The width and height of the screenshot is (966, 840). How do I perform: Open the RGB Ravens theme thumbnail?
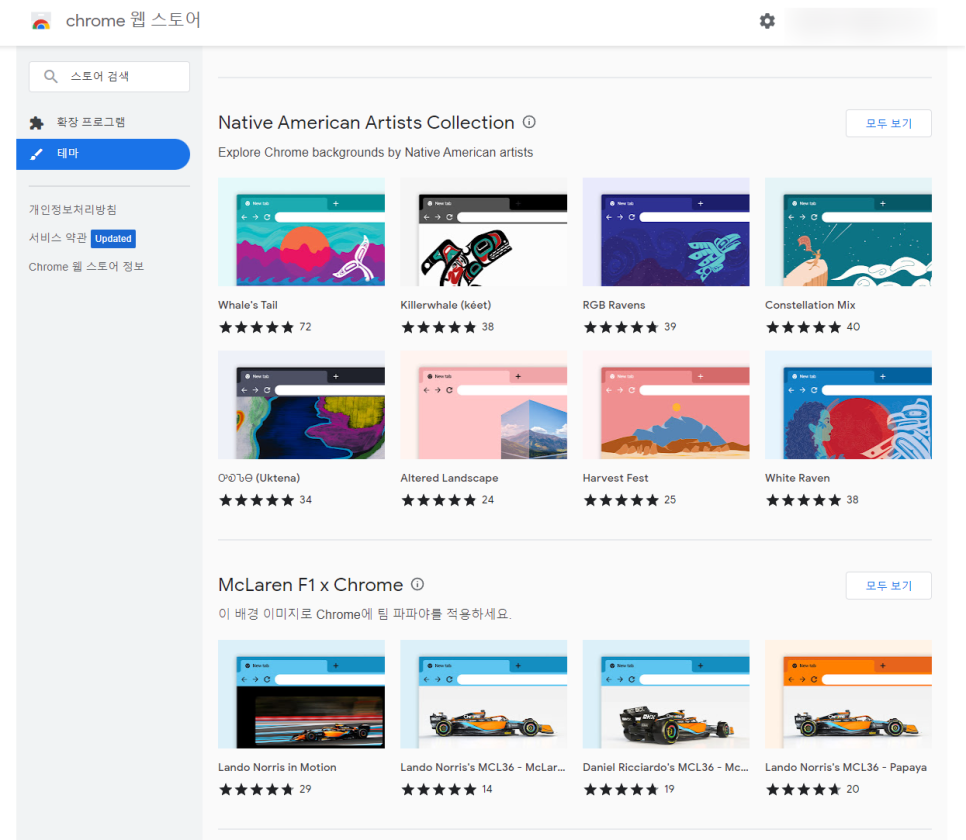(666, 232)
